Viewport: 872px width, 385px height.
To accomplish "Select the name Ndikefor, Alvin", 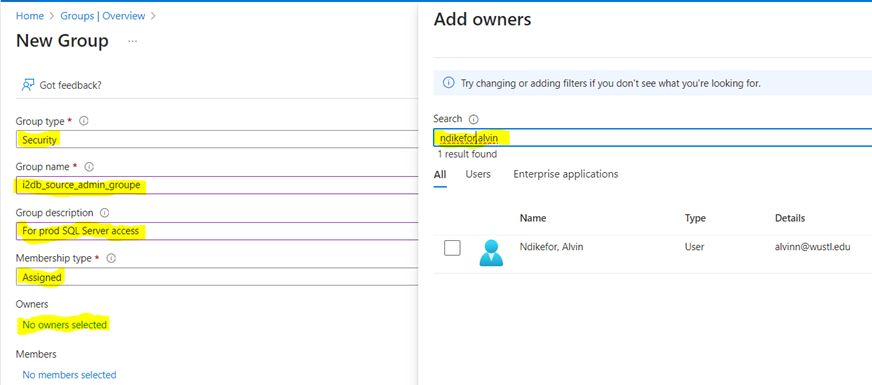I will (x=551, y=246).
